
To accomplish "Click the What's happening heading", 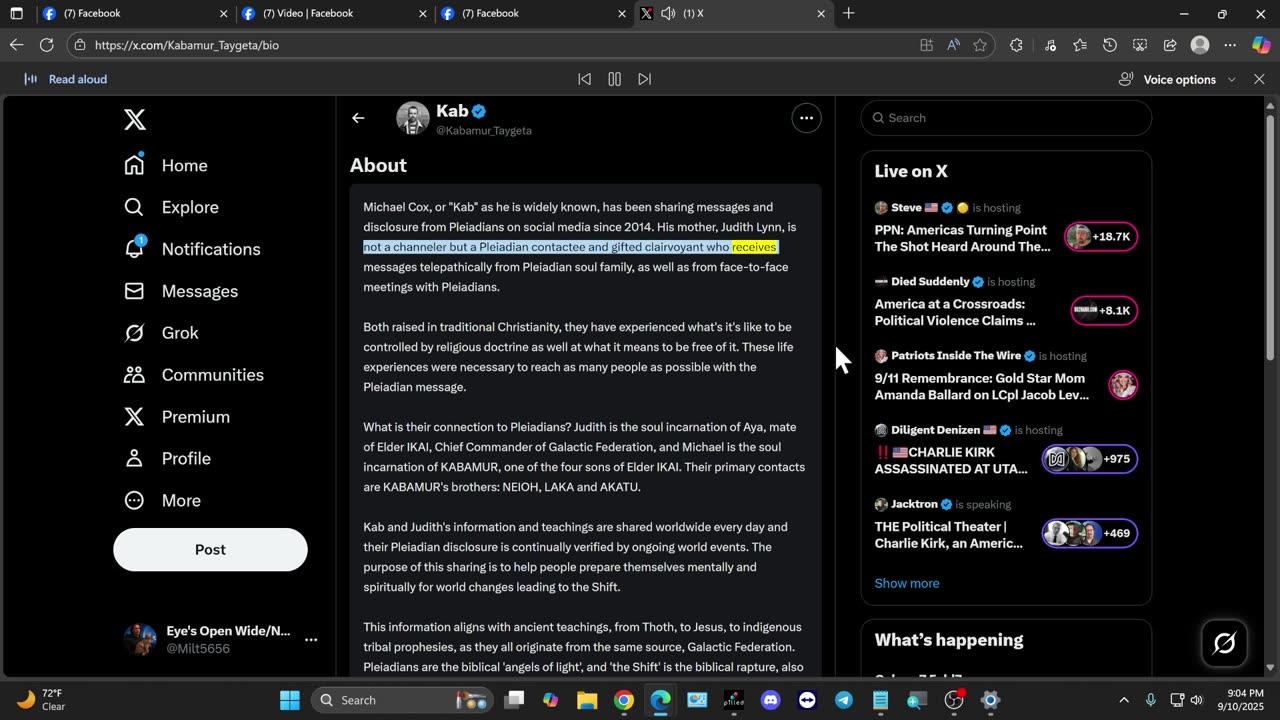I will (x=949, y=640).
